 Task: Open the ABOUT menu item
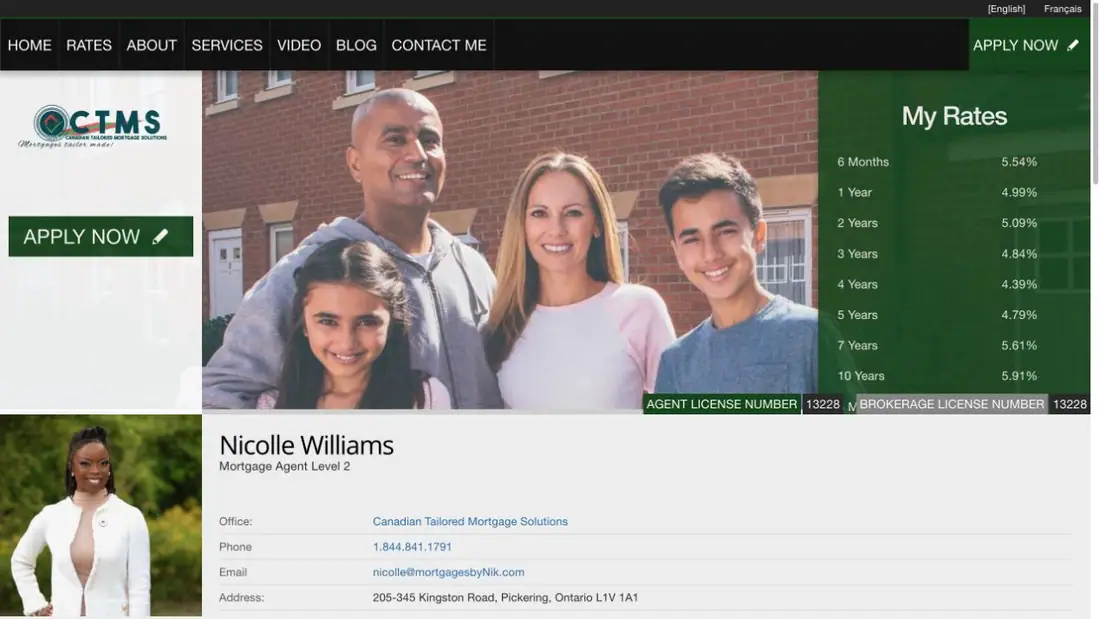point(152,45)
